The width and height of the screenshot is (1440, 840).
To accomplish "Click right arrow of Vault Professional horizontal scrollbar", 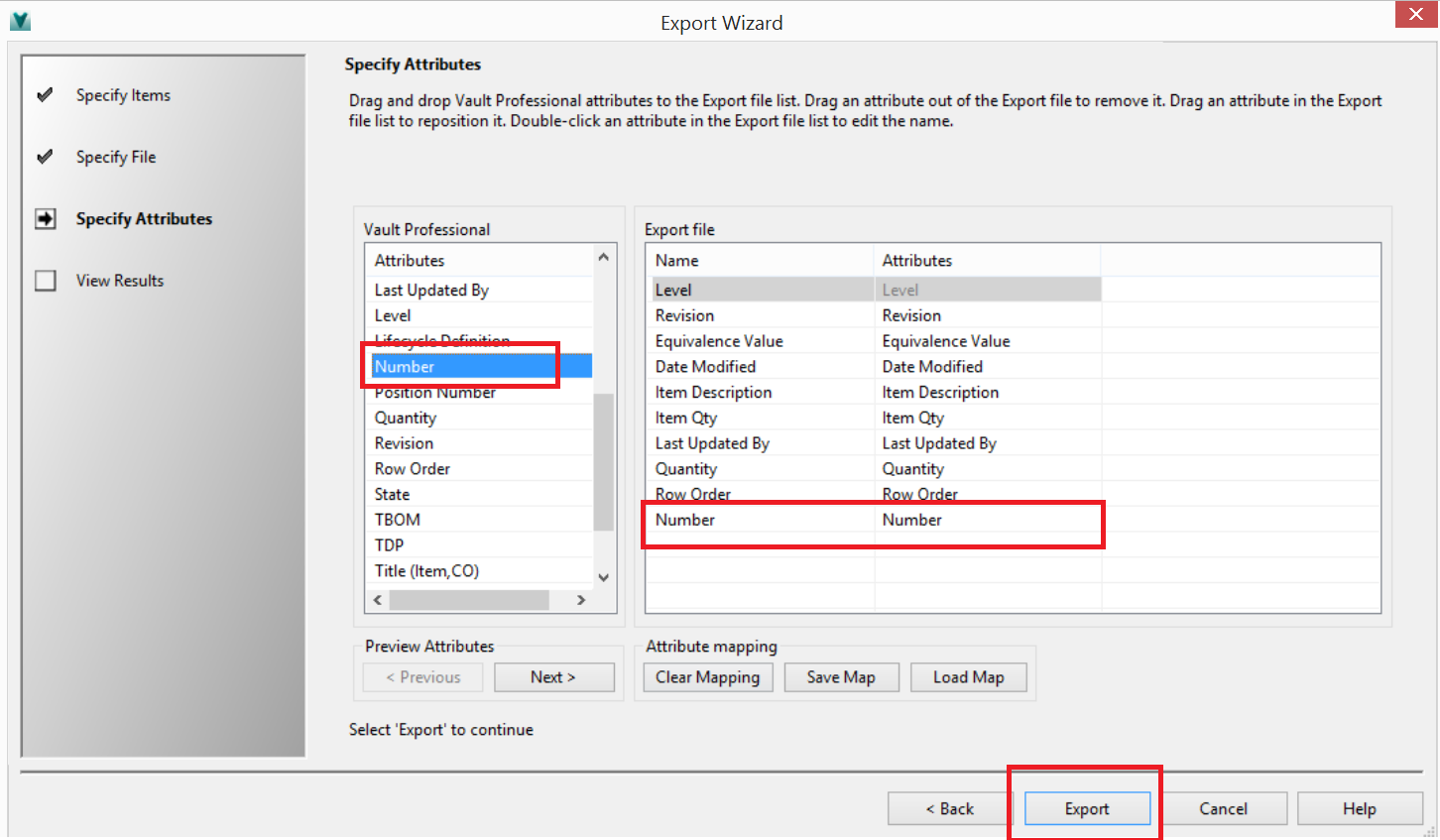I will [581, 600].
